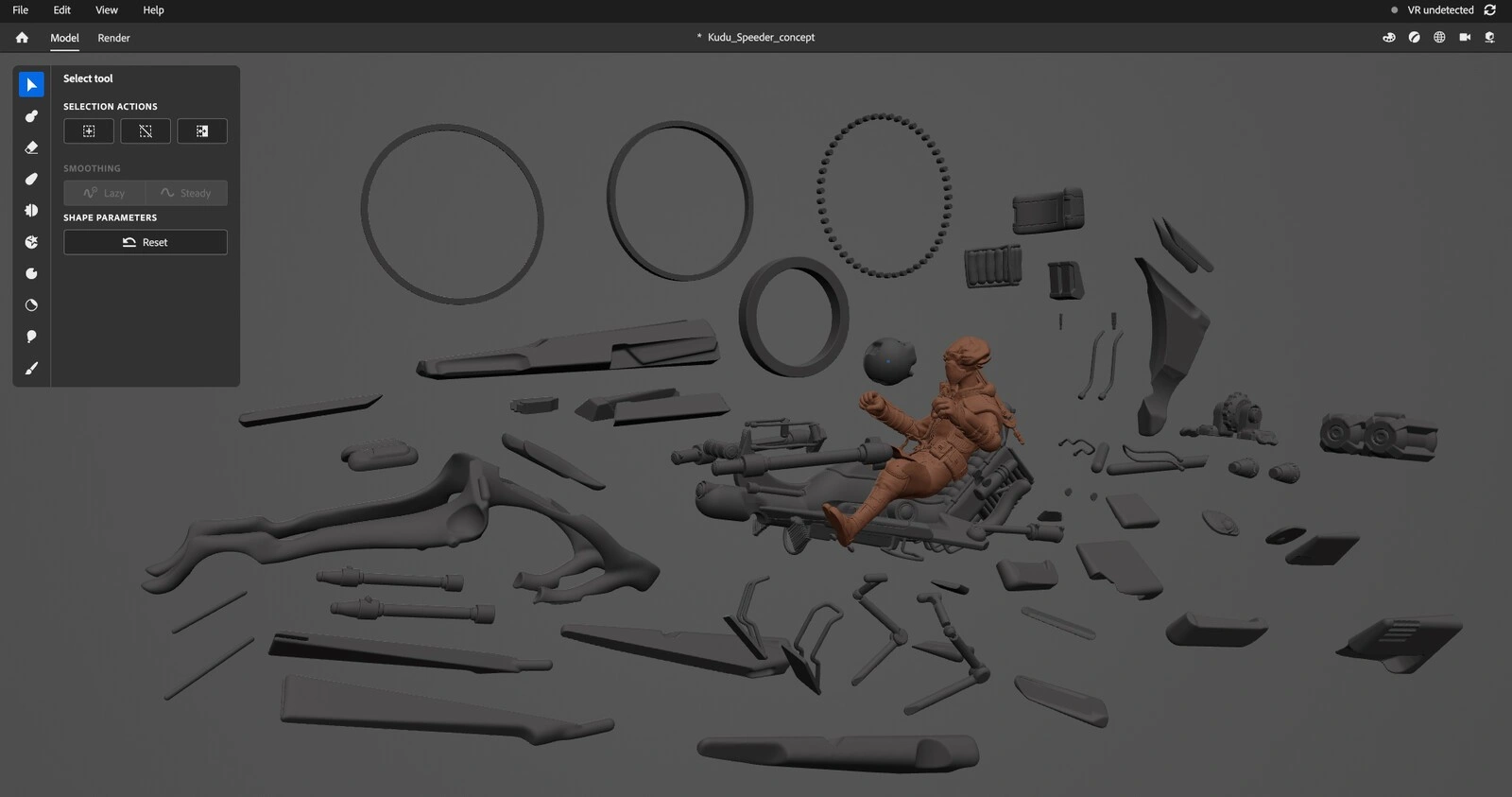Activate the paintbrush Paint tool

coord(31,368)
